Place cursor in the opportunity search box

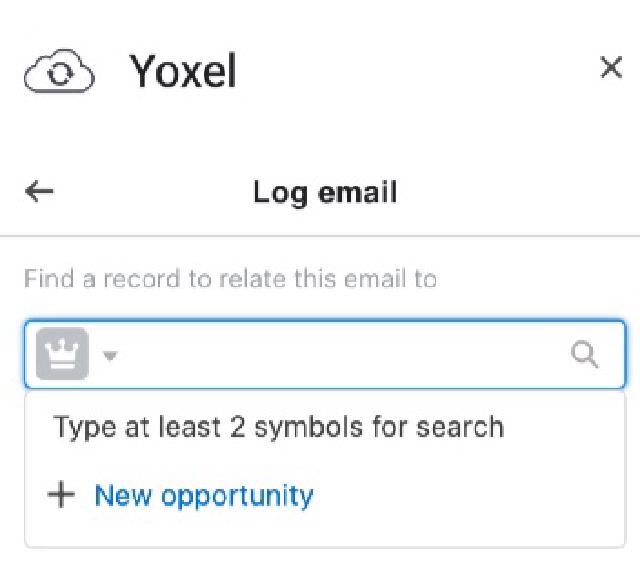[340, 355]
